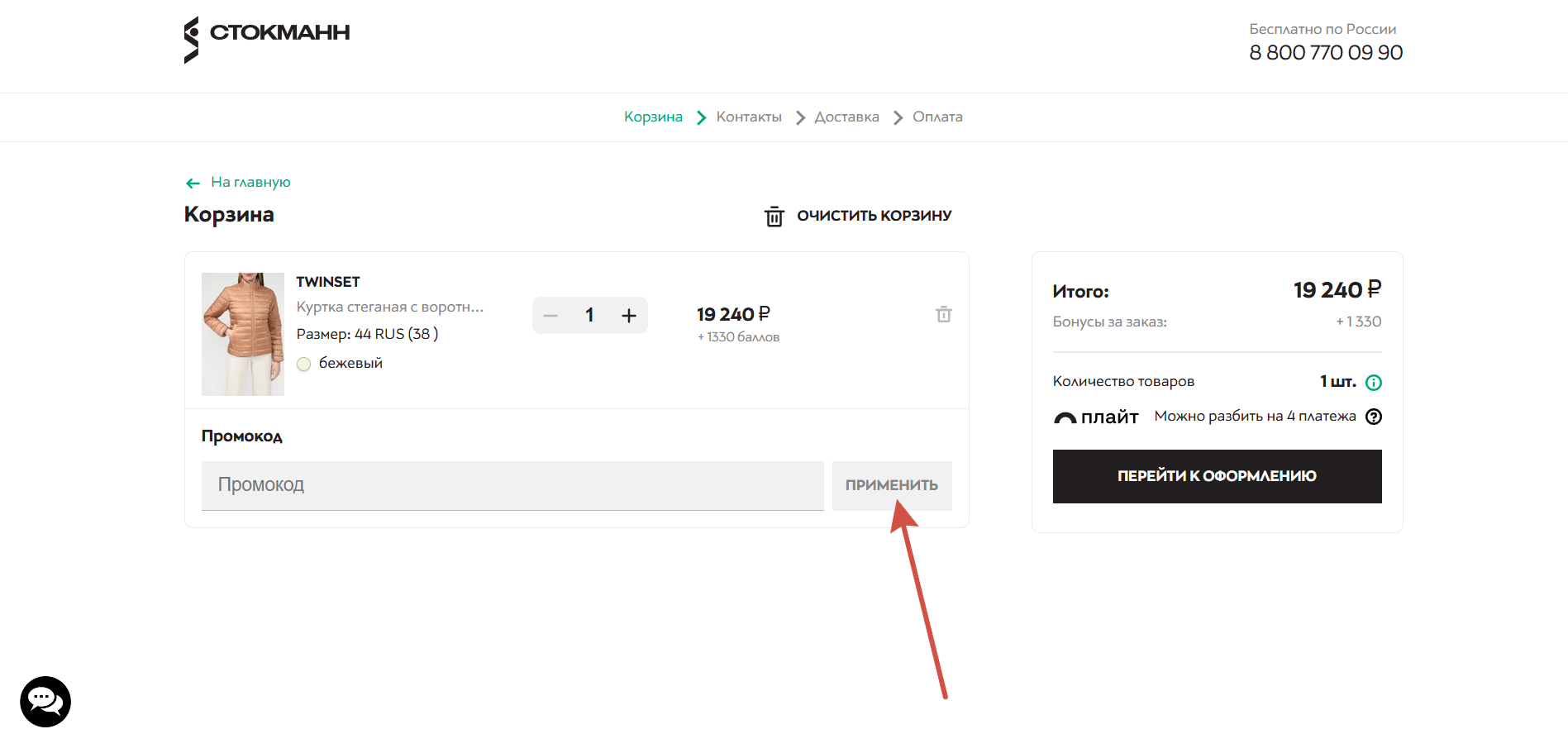Open the Куртка стеганая product title
Screen dimensions: 1568x753
point(390,307)
